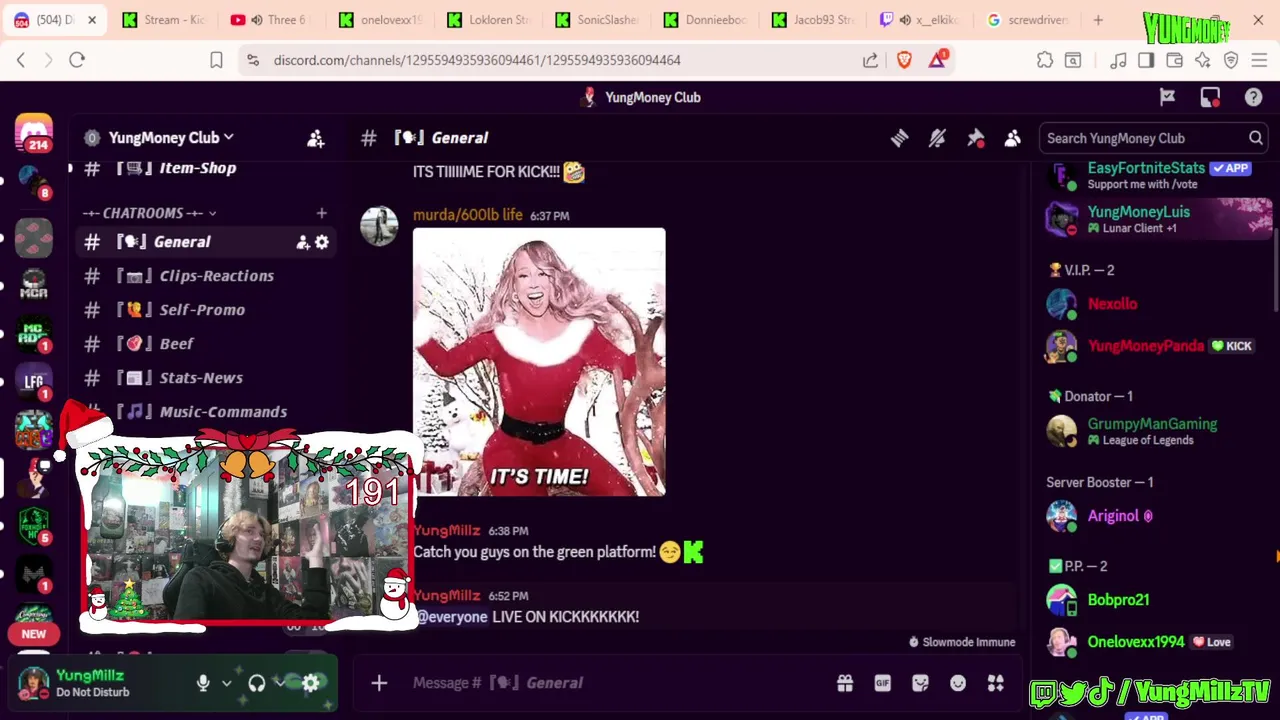Switch to the screwdriver Google tab
Viewport: 1280px width, 720px height.
click(1028, 20)
